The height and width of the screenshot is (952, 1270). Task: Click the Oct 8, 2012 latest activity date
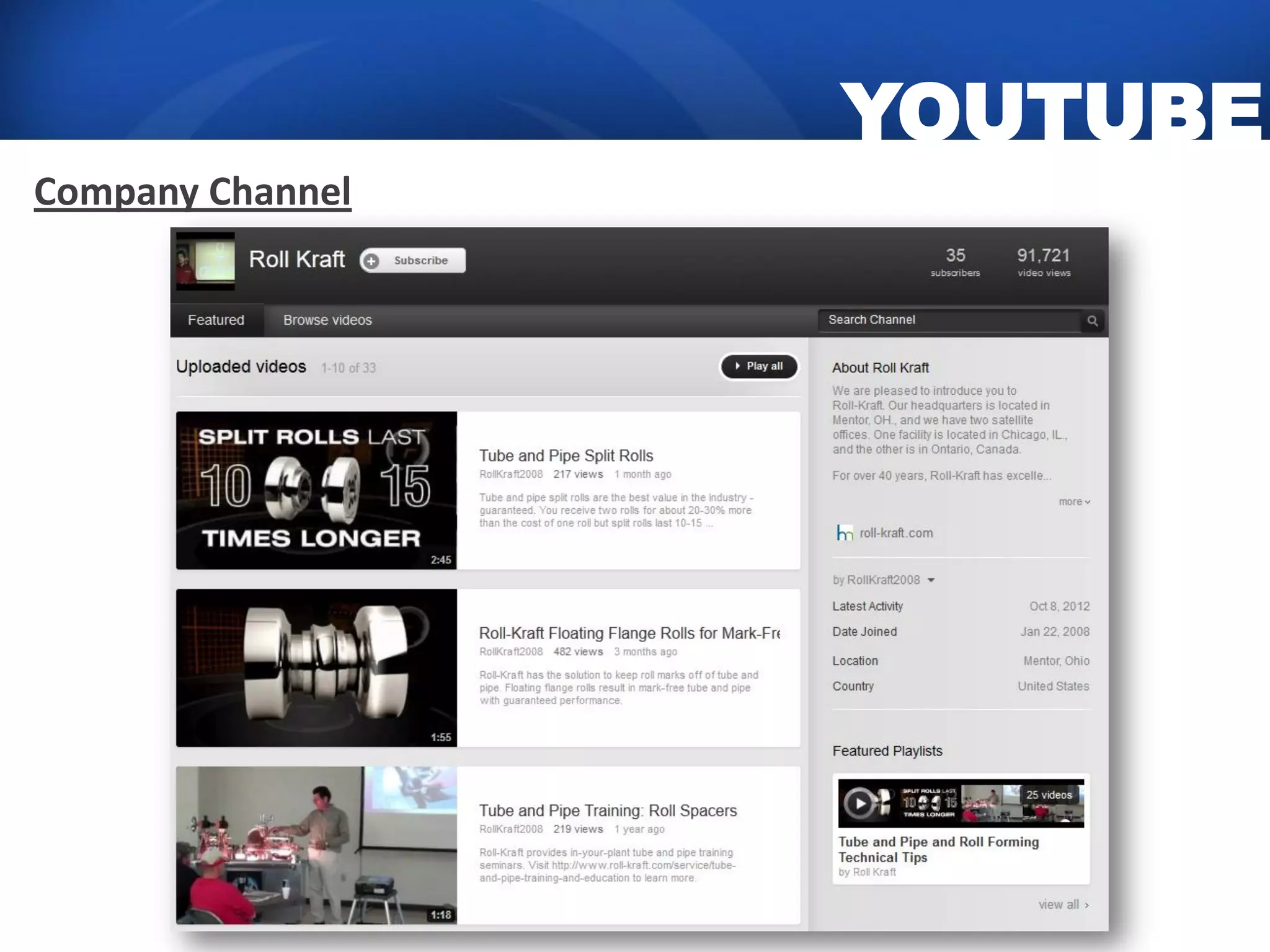pos(1059,606)
